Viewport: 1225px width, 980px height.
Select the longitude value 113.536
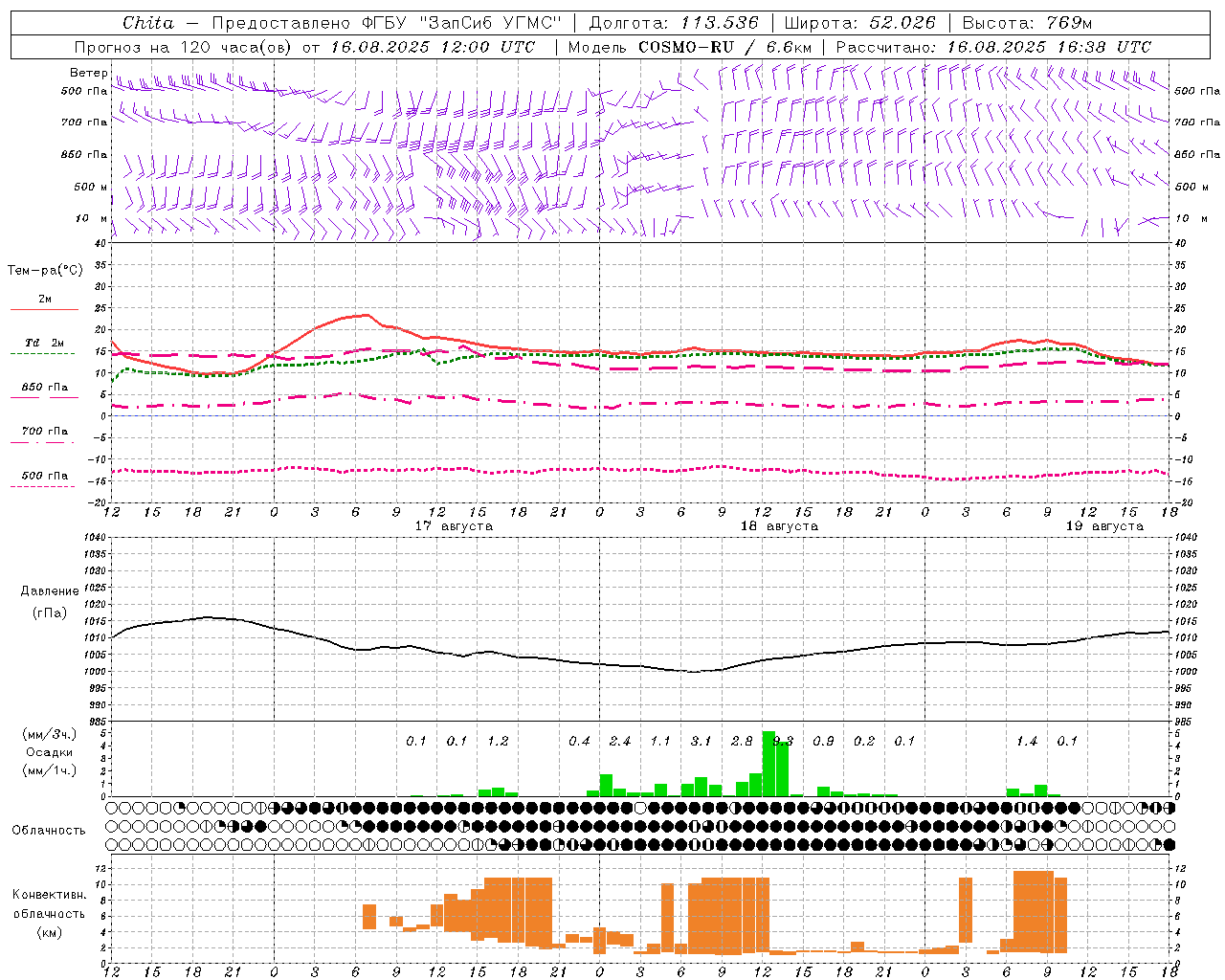click(720, 23)
